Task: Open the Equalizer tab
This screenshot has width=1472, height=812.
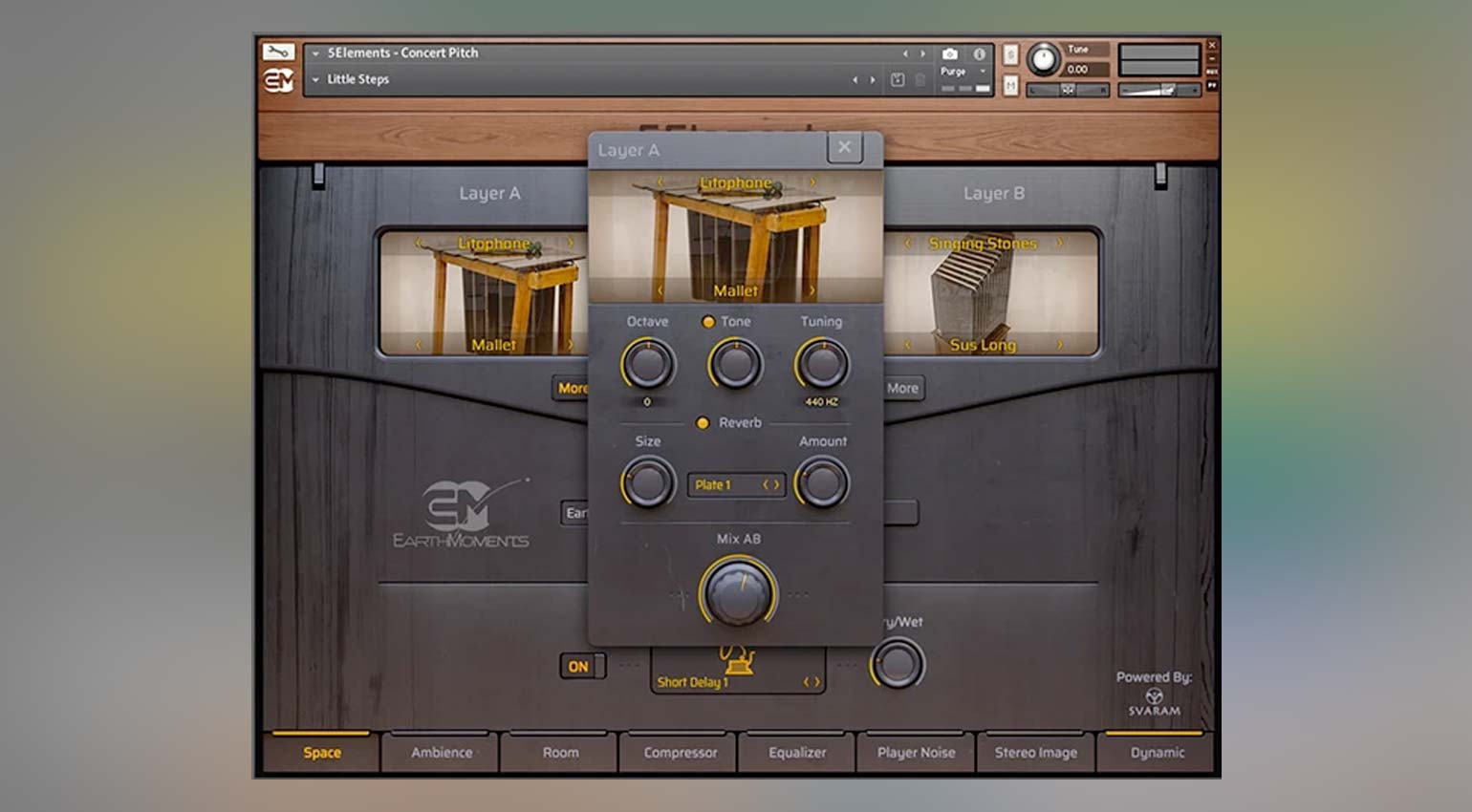Action: (x=797, y=753)
